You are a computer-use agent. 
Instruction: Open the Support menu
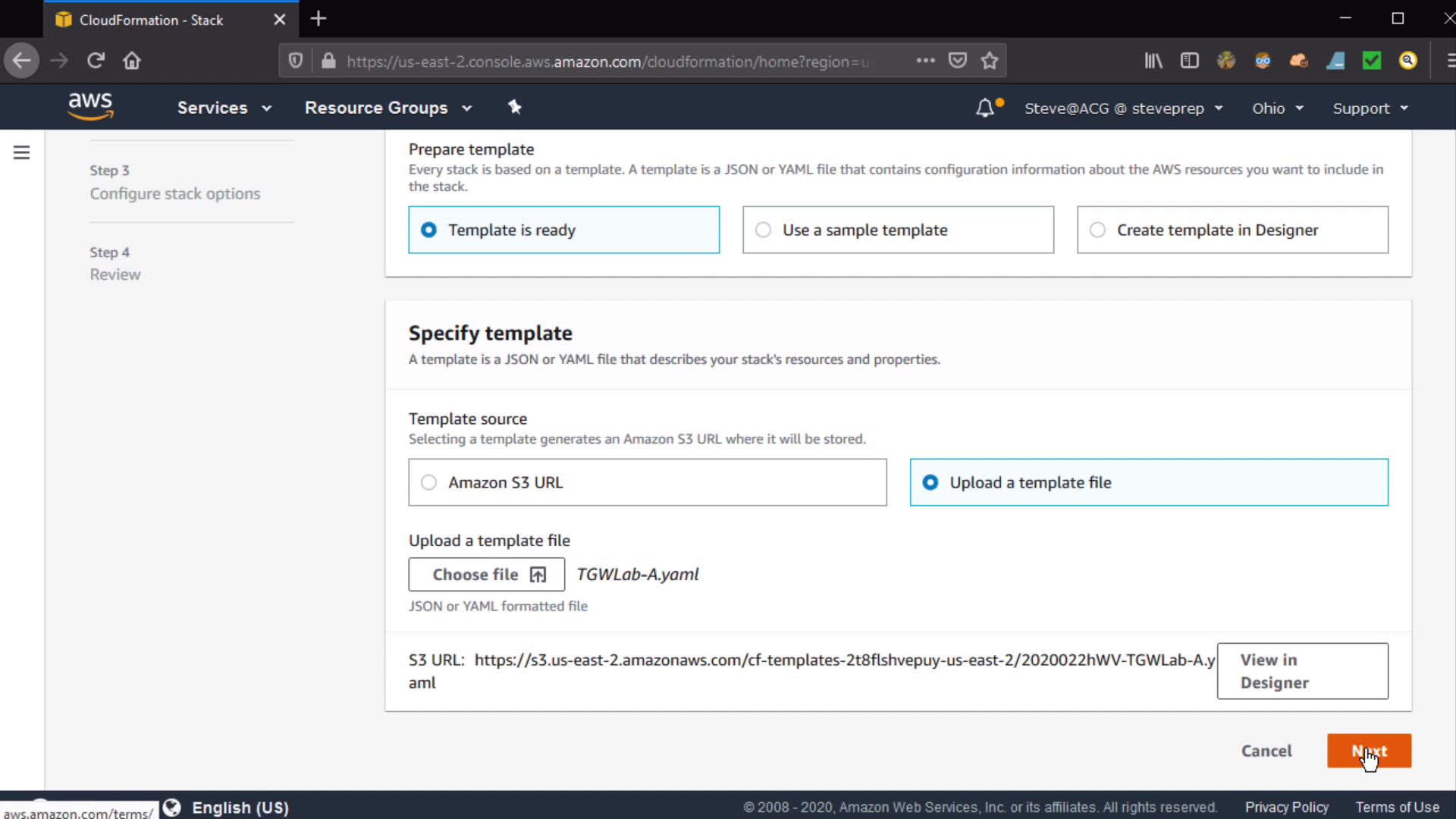(x=1370, y=108)
